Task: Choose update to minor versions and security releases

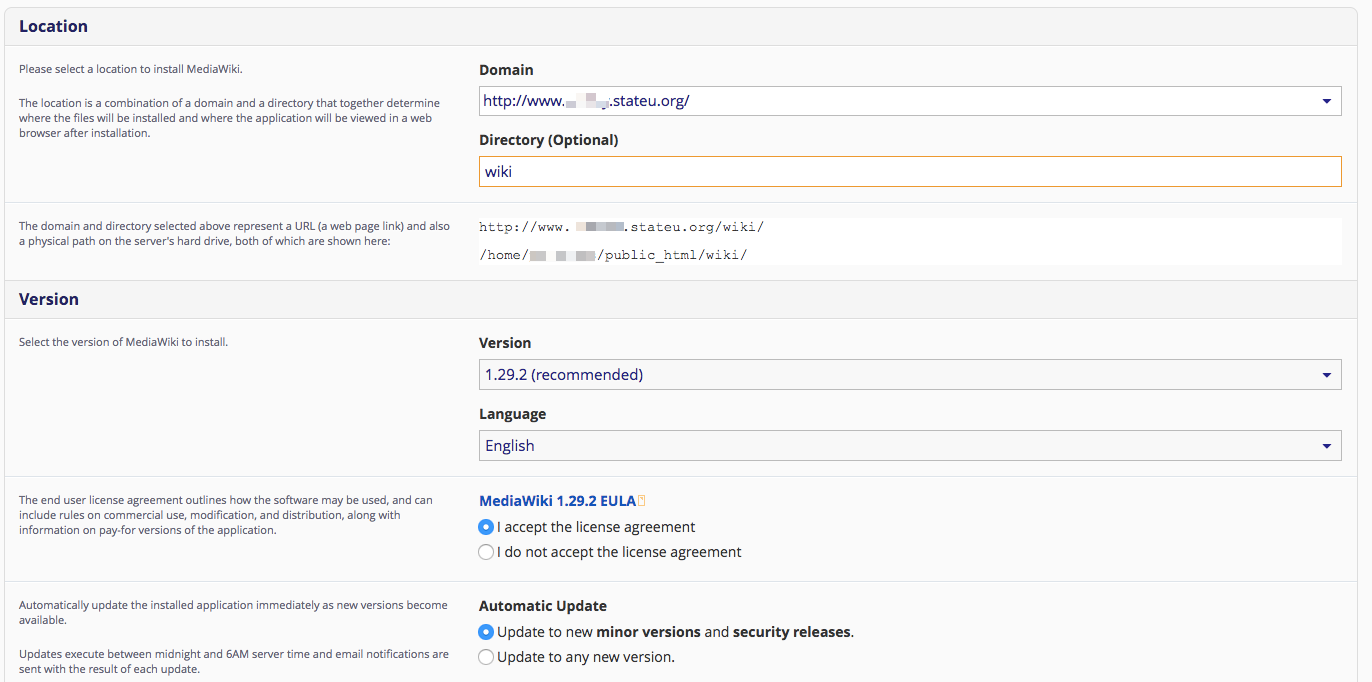Action: click(486, 632)
